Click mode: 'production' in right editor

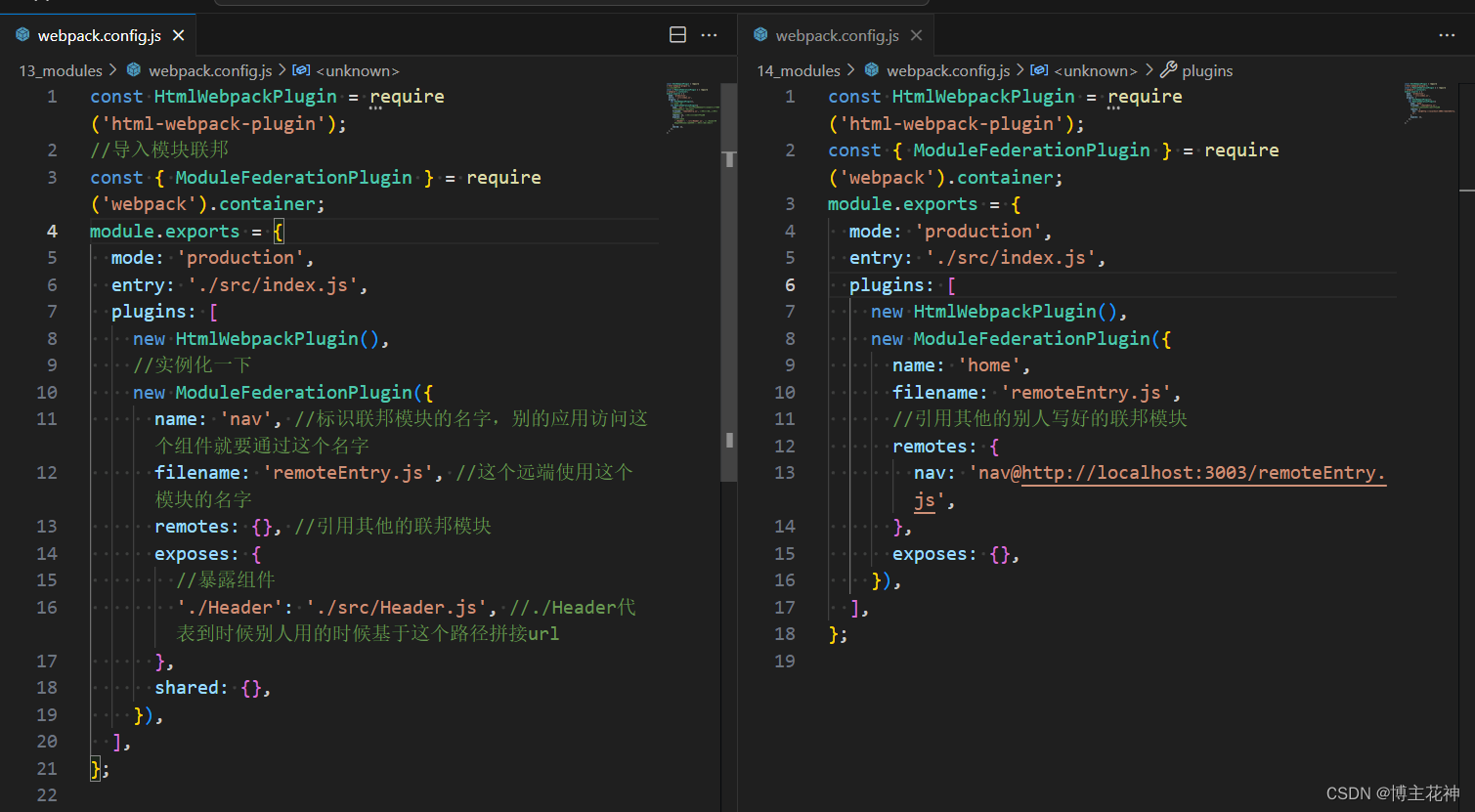click(x=950, y=232)
